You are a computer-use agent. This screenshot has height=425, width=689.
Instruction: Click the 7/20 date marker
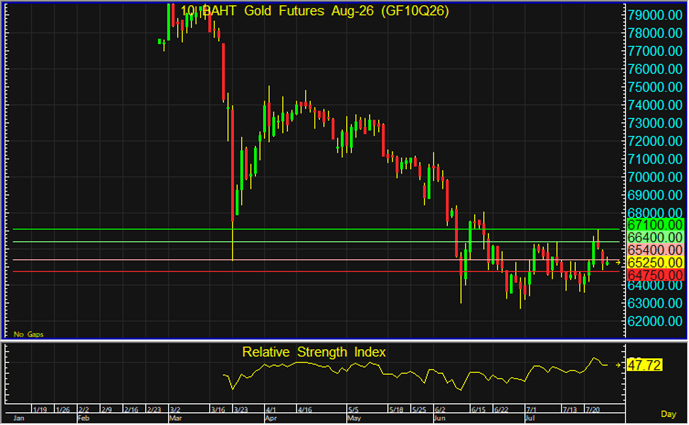click(592, 410)
